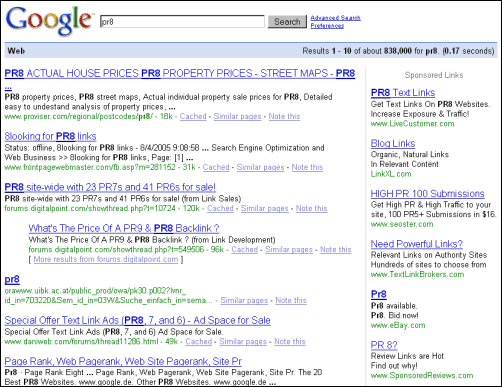Click the orawww.uibk.ac.at green URL text
Viewport: 502px width, 387px height.
point(108,296)
